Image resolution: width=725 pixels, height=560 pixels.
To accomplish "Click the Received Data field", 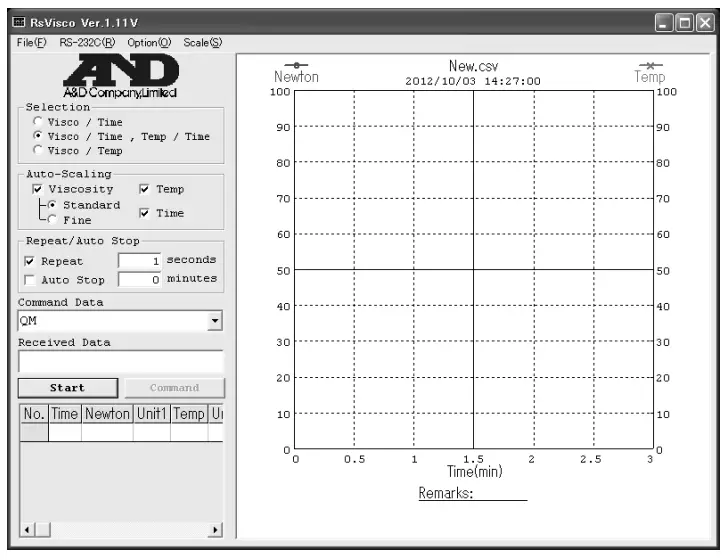I will tap(121, 361).
